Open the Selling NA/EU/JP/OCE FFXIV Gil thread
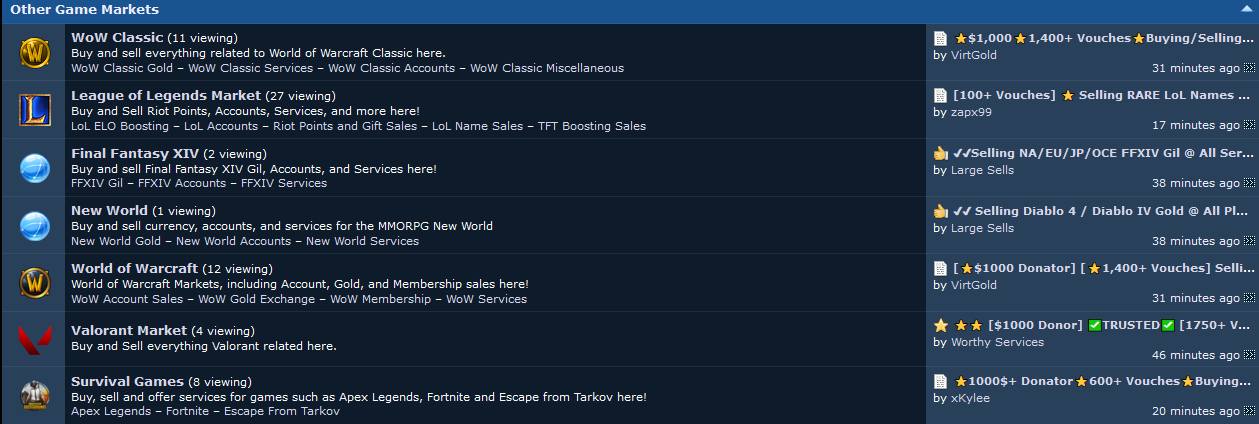1259x424 pixels. [x=1104, y=153]
